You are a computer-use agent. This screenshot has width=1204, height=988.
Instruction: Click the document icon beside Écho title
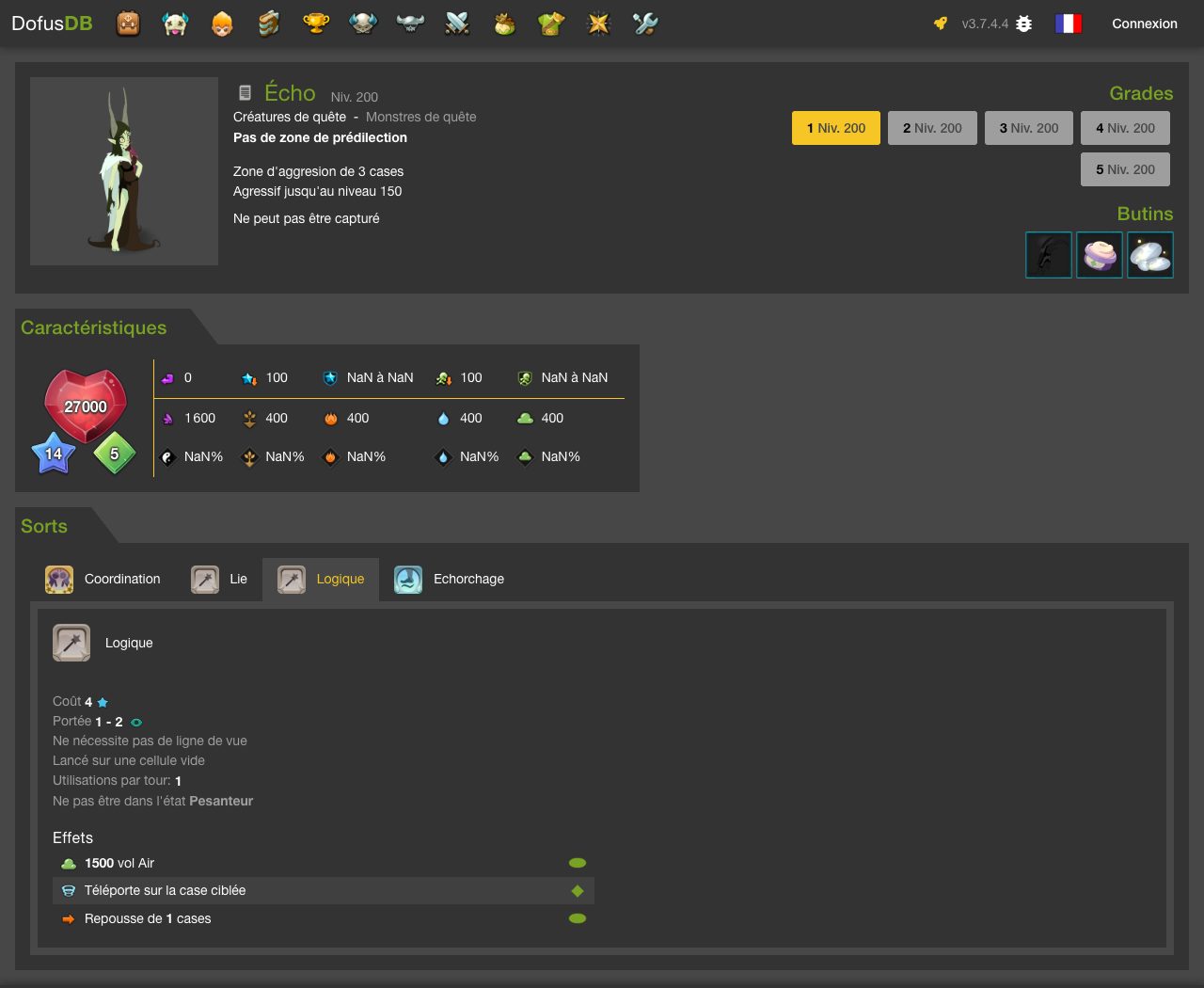pyautogui.click(x=245, y=92)
